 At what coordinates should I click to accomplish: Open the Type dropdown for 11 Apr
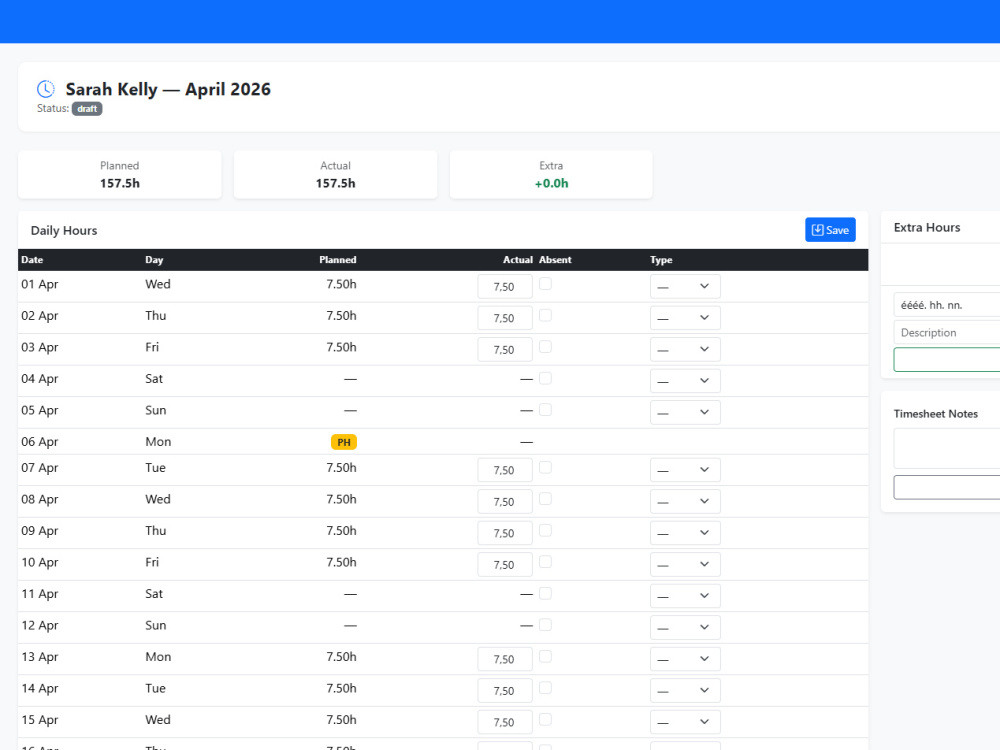[685, 596]
